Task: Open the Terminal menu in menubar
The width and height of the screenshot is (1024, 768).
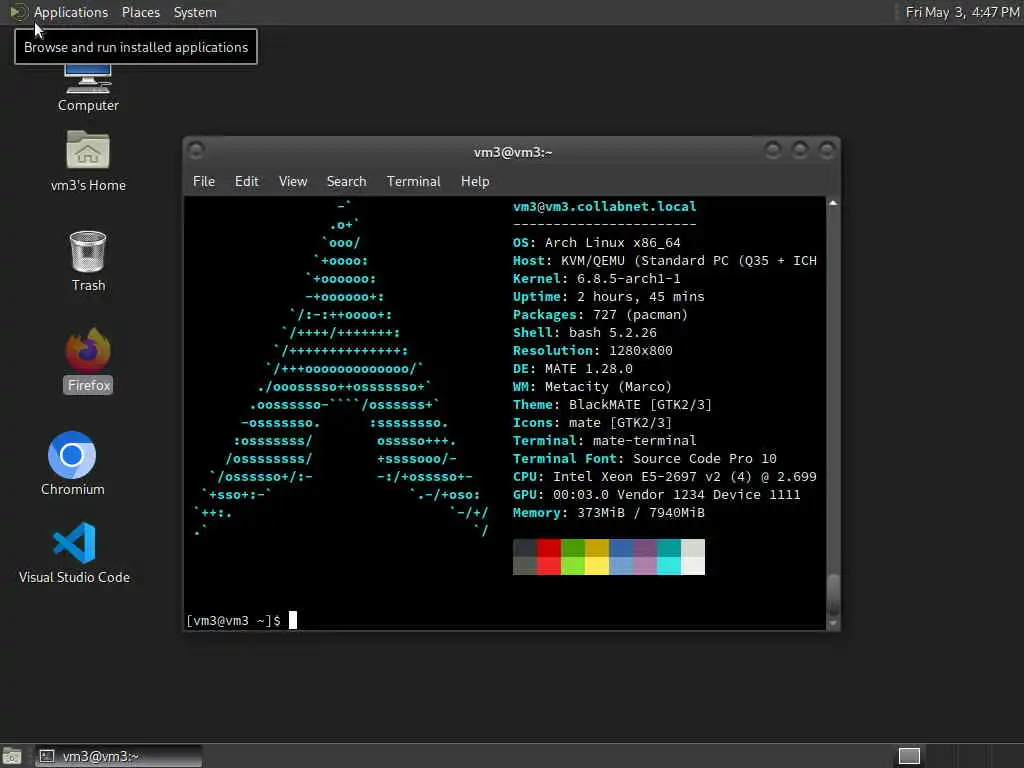Action: point(413,182)
